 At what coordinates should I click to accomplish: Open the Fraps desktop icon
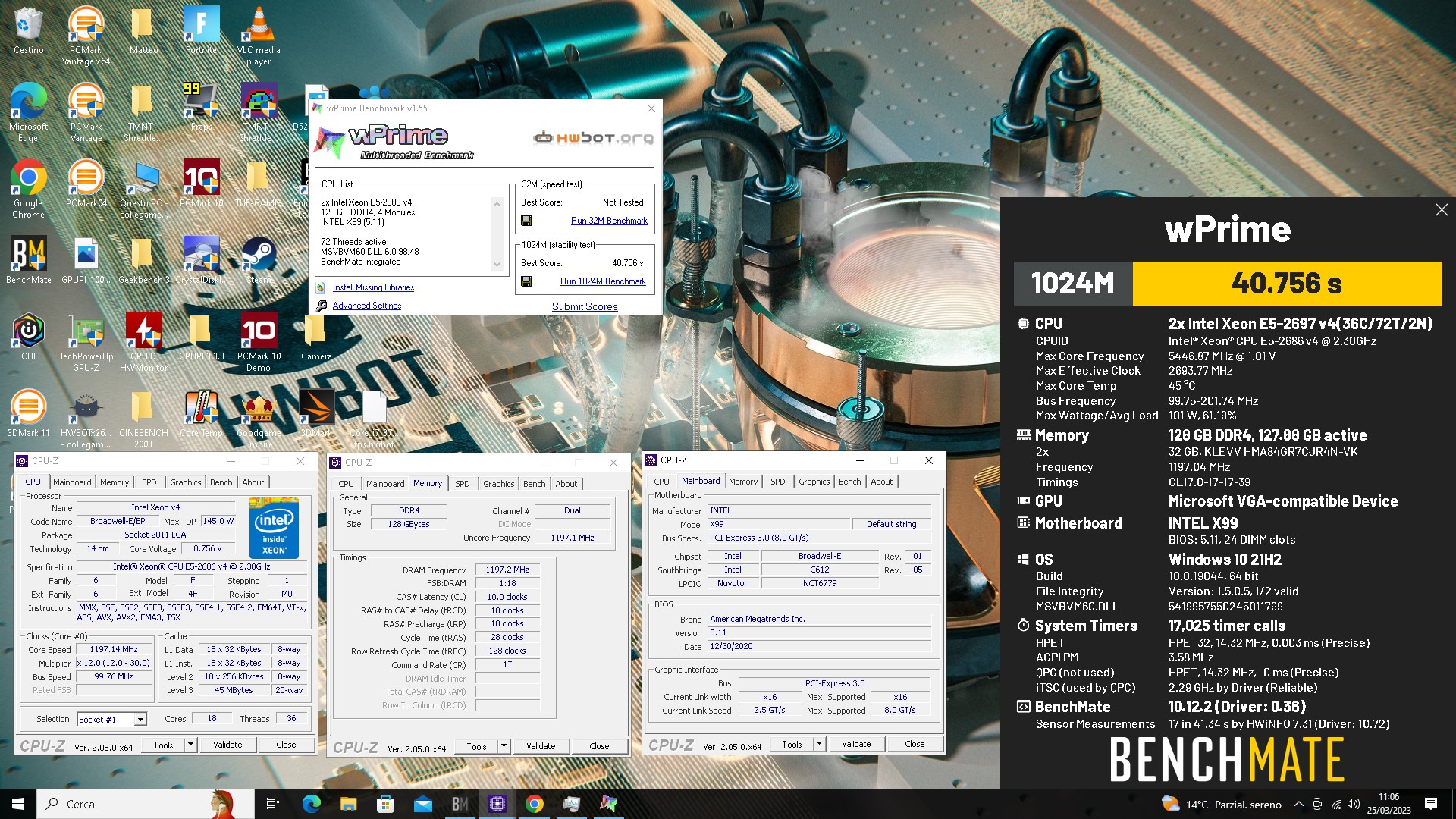pos(201,107)
